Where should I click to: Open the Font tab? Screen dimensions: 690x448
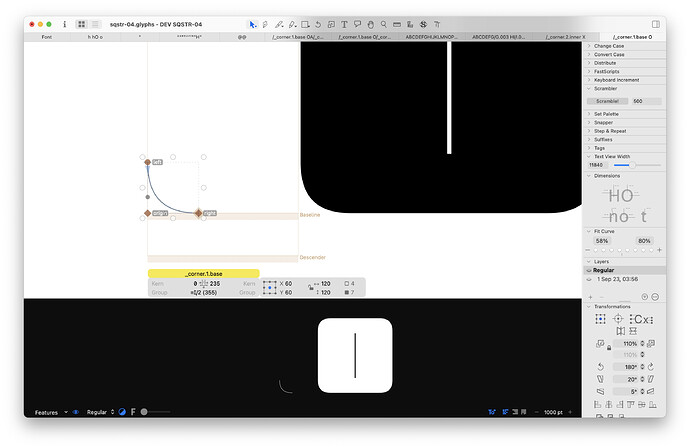click(x=47, y=37)
